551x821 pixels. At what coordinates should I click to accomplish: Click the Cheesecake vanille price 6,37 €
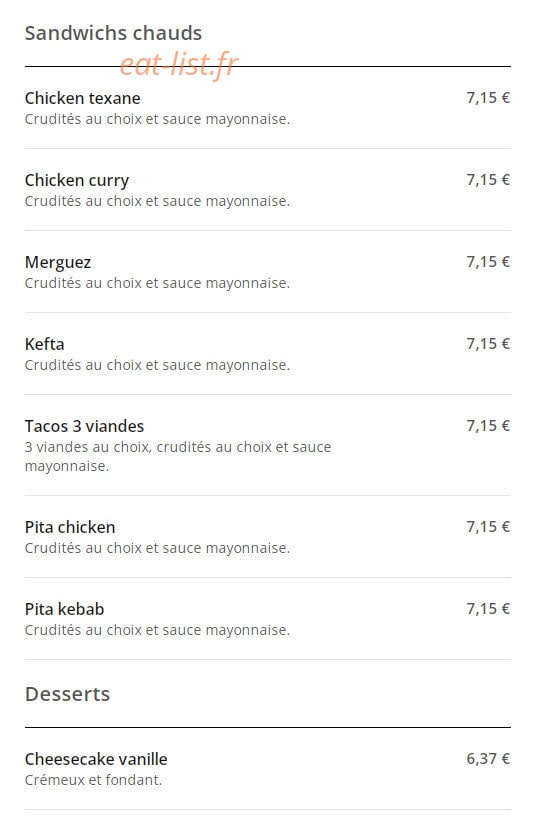tap(488, 759)
